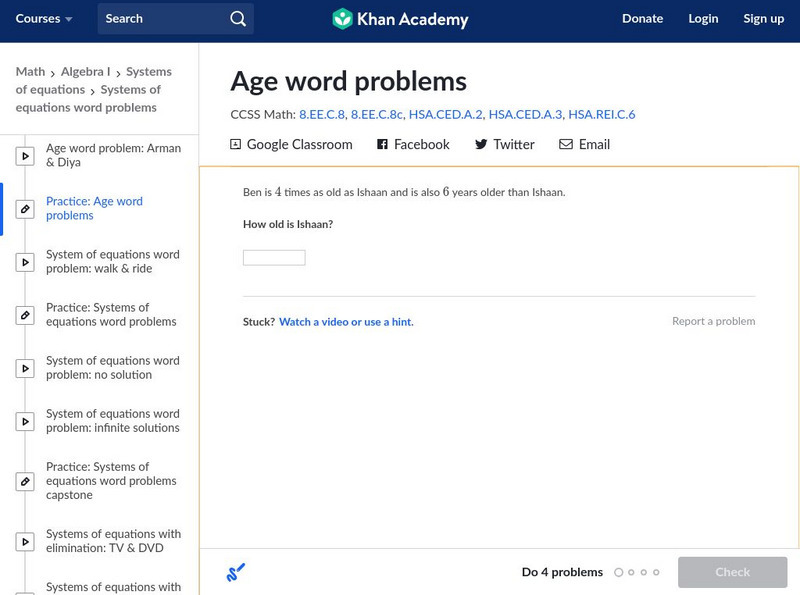The image size is (800, 595).
Task: Click the search magnifier icon
Action: 237,19
